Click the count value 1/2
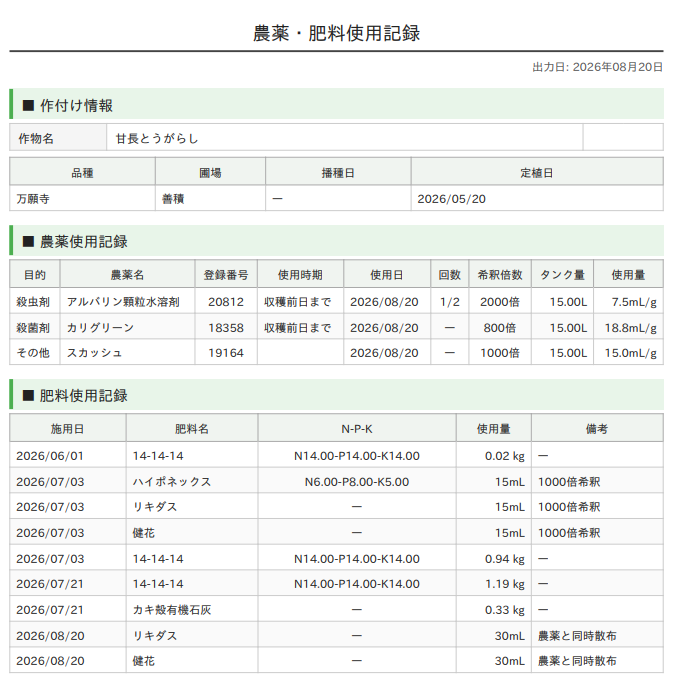The height and width of the screenshot is (683, 674). 450,302
